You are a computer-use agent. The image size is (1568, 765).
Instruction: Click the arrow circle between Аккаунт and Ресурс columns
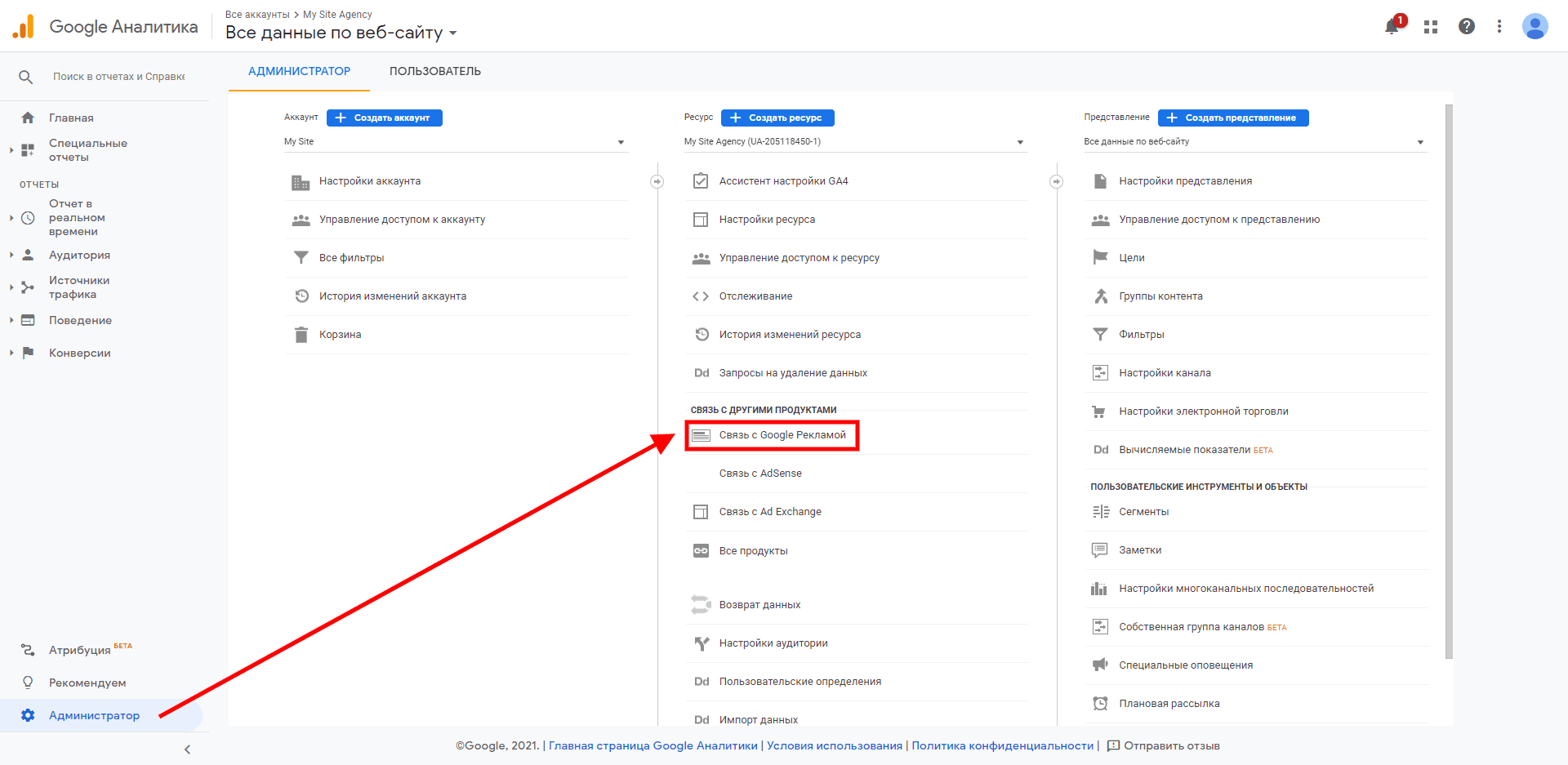657,181
